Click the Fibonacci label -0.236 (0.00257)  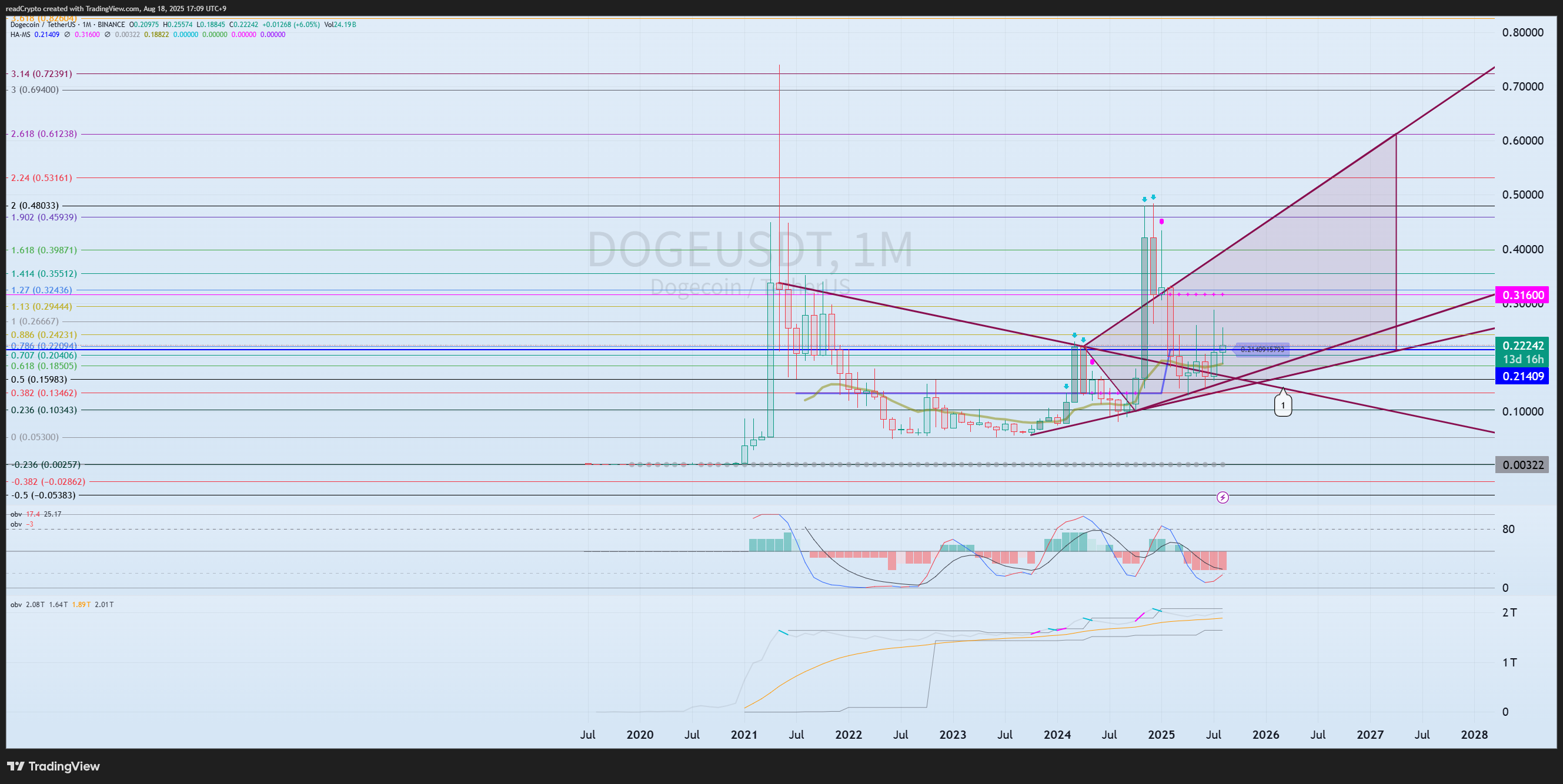[46, 464]
